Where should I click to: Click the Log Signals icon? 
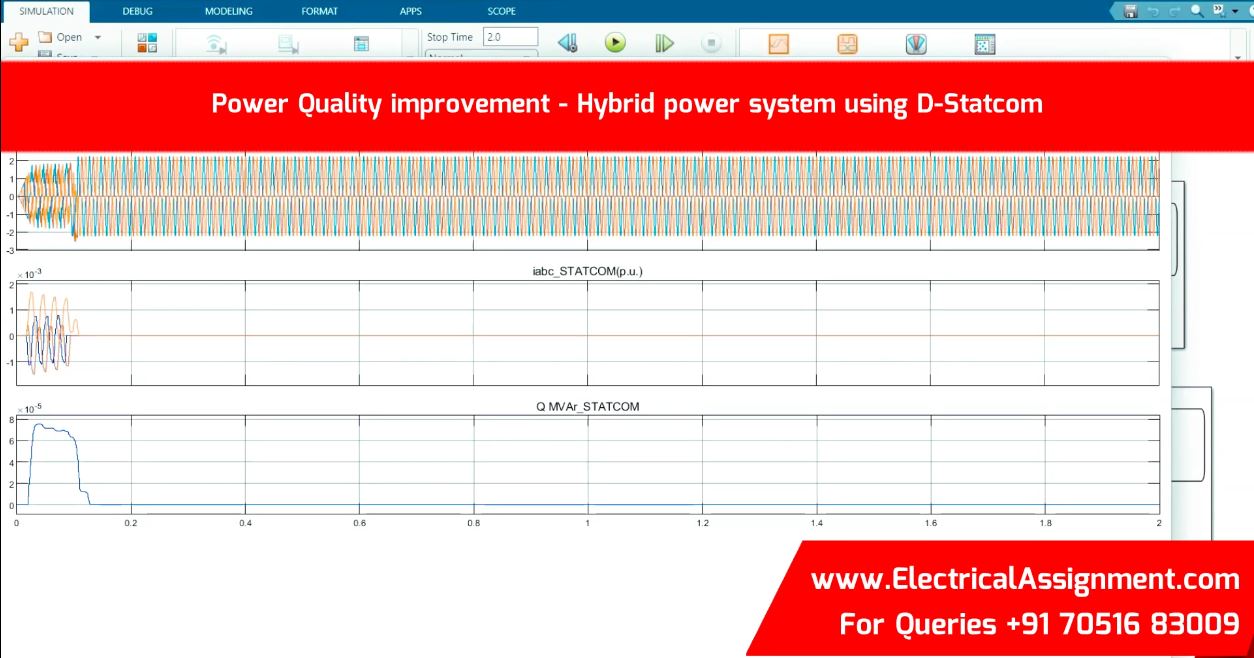click(x=217, y=44)
